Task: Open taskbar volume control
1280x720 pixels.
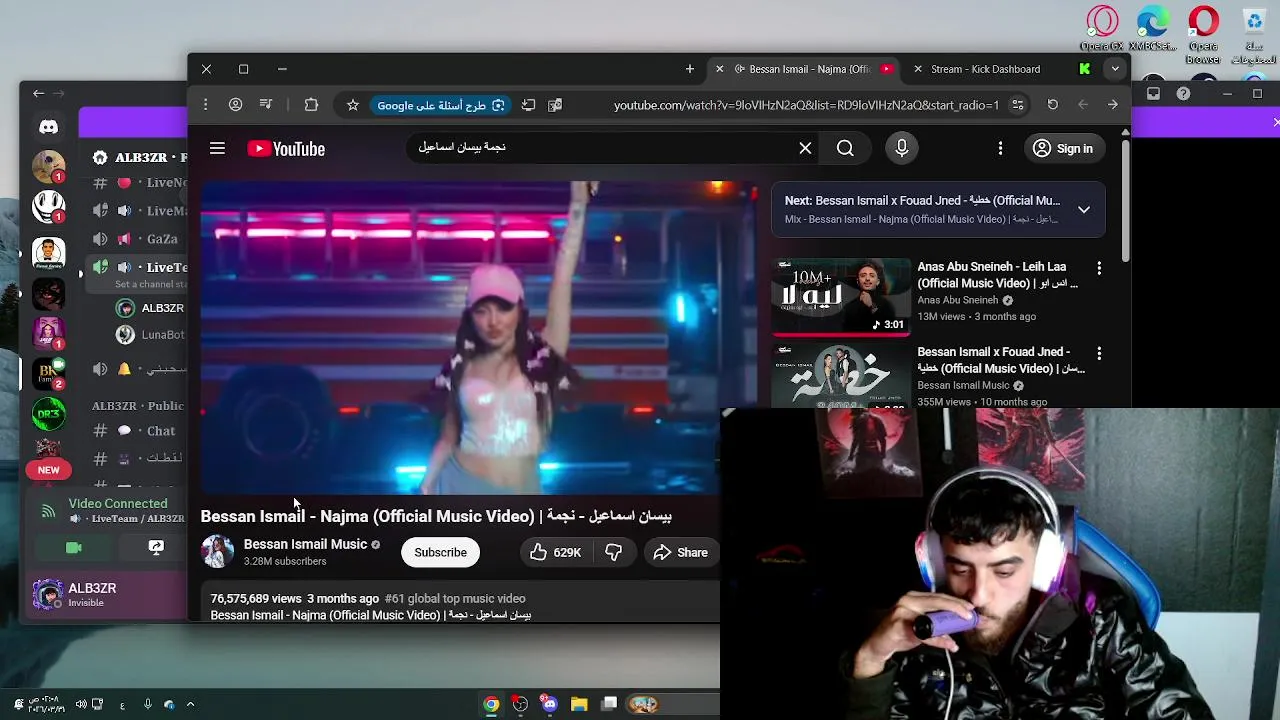Action: (x=81, y=704)
